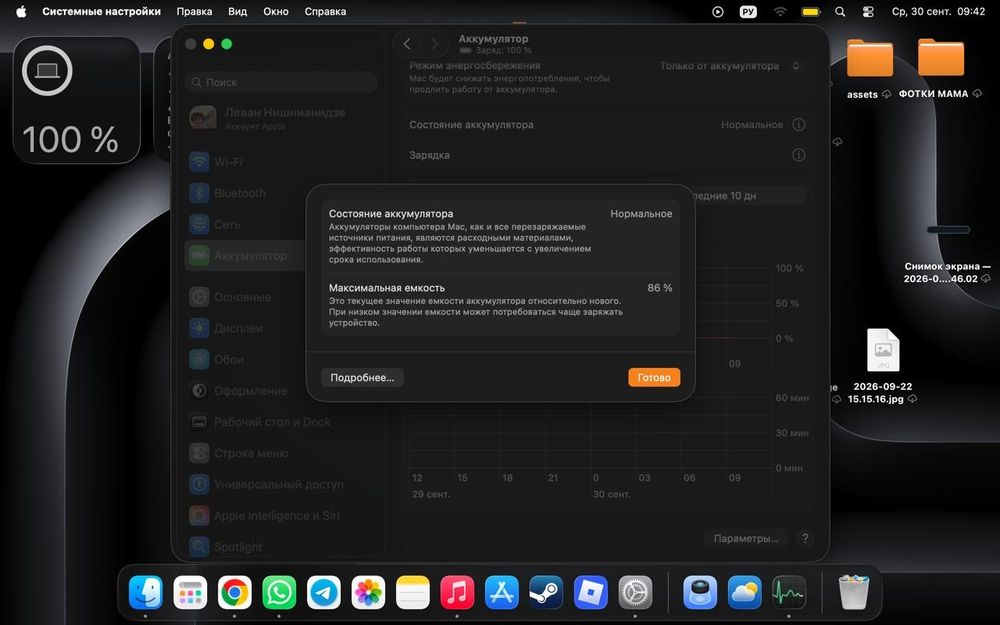Click the info icon beside Нормальное

(798, 125)
